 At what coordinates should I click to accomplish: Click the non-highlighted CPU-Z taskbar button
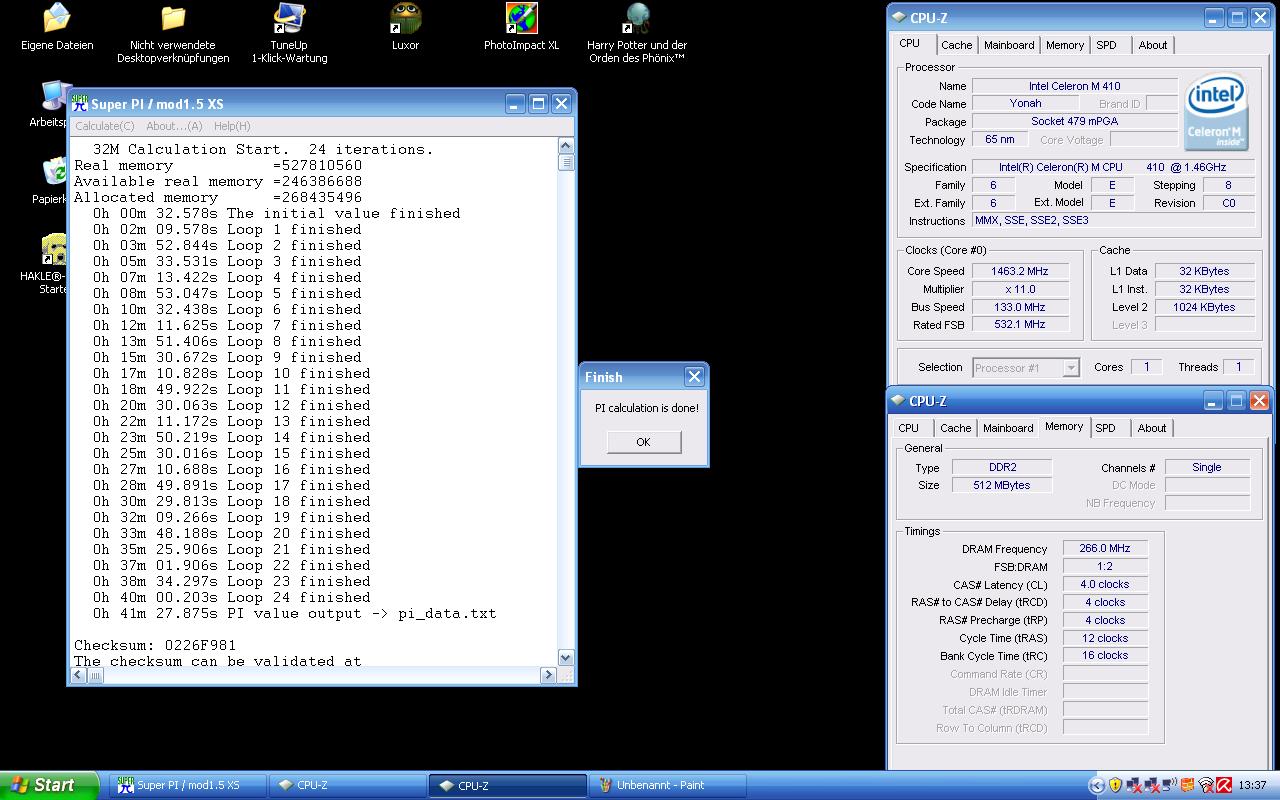pos(347,785)
